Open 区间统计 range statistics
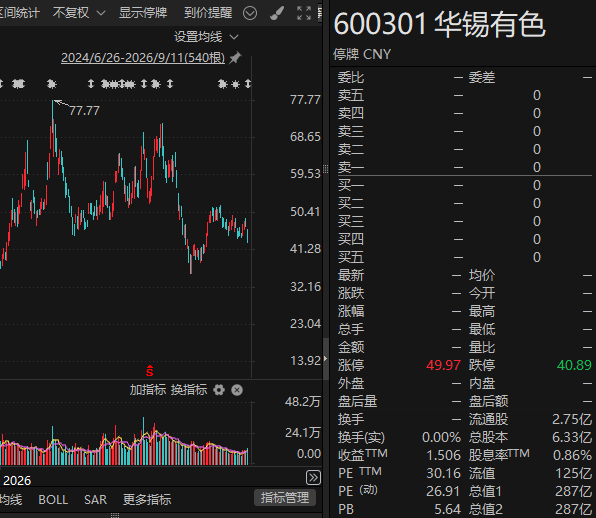596x518 pixels. coord(19,13)
